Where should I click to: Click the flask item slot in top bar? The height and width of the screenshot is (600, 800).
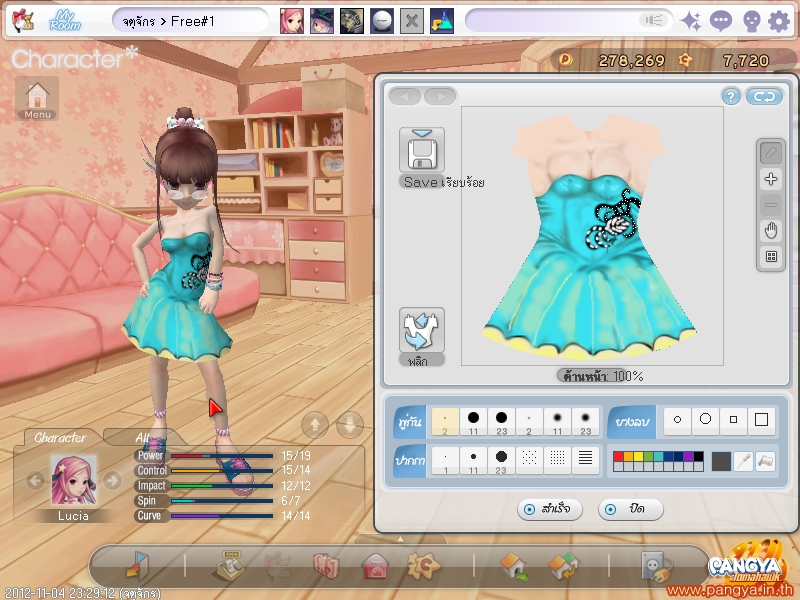tap(442, 21)
